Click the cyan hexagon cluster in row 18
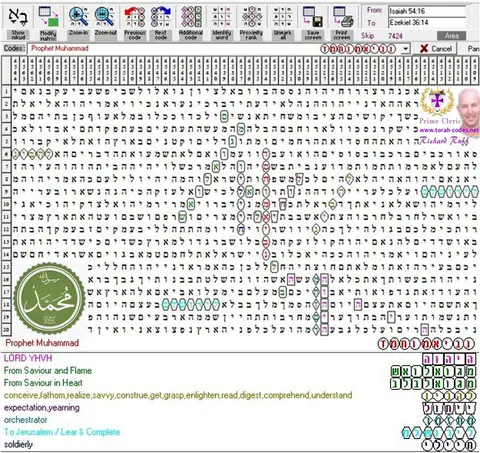Image resolution: width=480 pixels, height=453 pixels. click(x=191, y=304)
